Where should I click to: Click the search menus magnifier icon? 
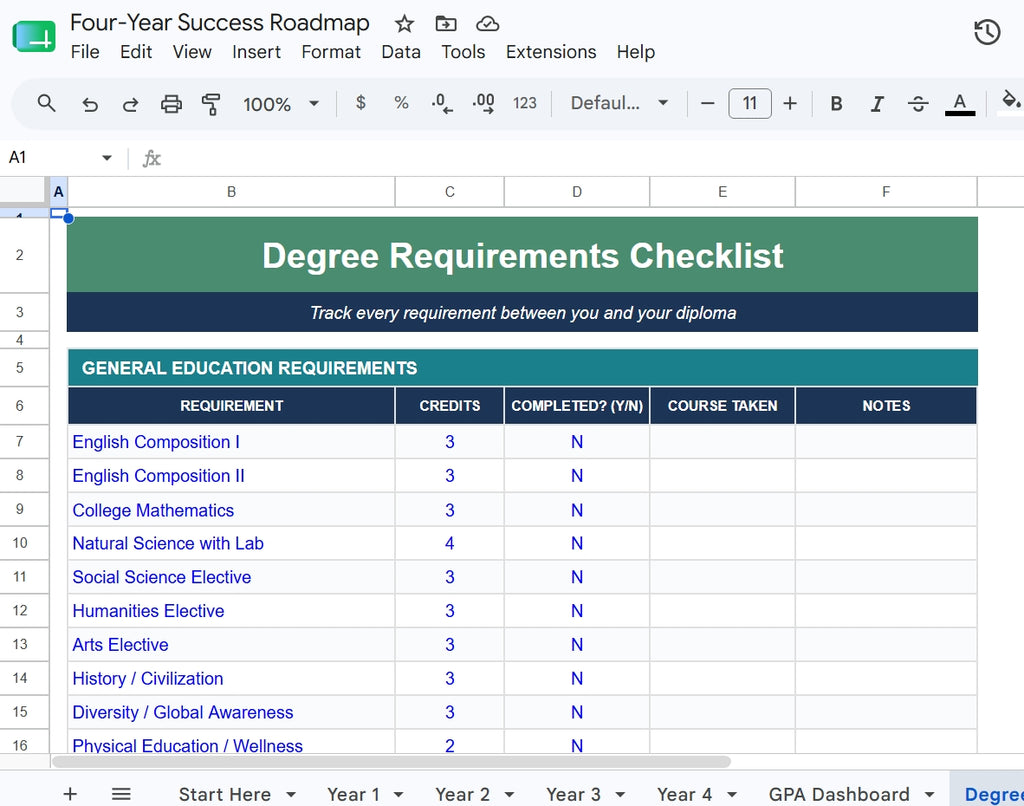[46, 103]
